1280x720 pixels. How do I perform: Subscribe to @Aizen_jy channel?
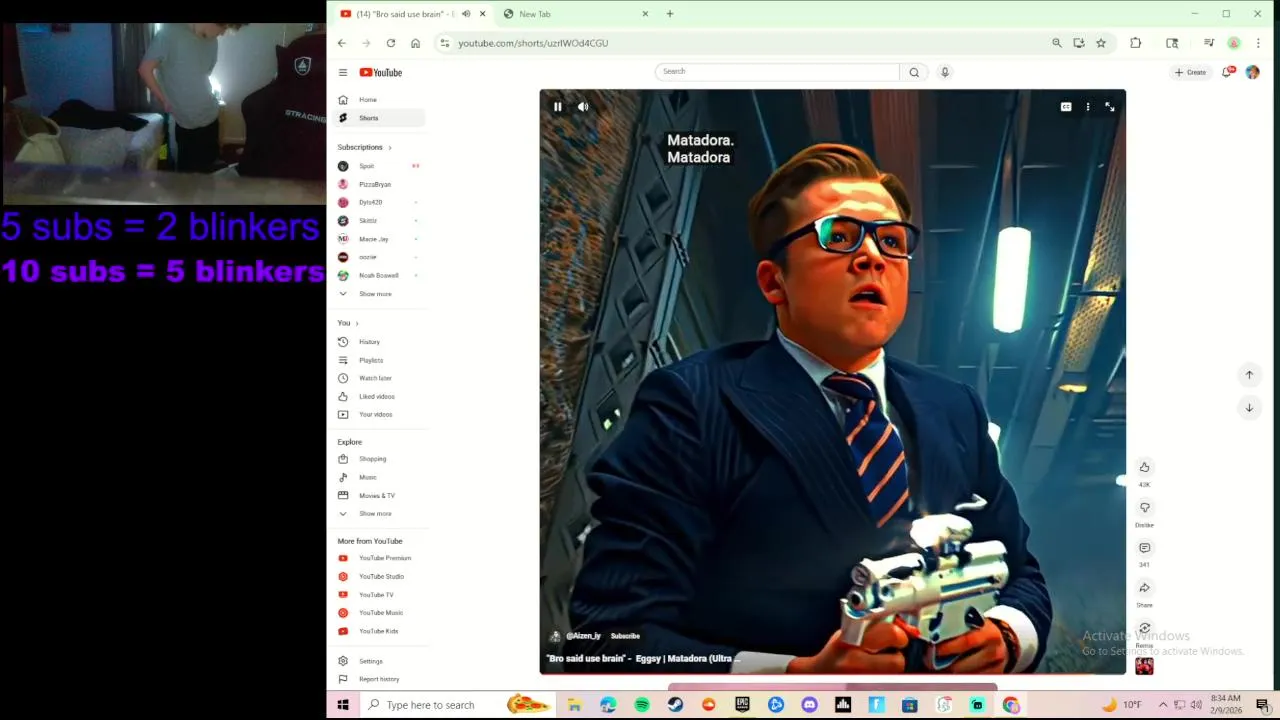625,636
